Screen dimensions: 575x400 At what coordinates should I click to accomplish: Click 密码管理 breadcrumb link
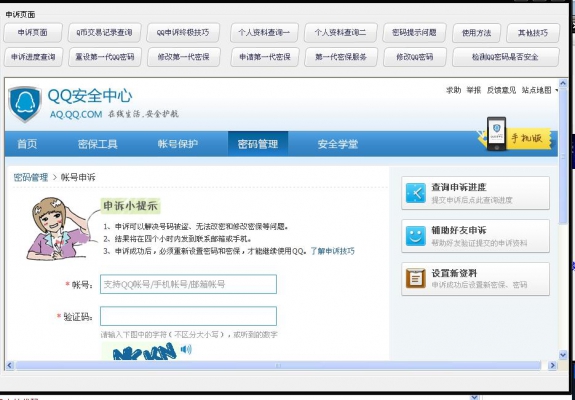(x=31, y=177)
